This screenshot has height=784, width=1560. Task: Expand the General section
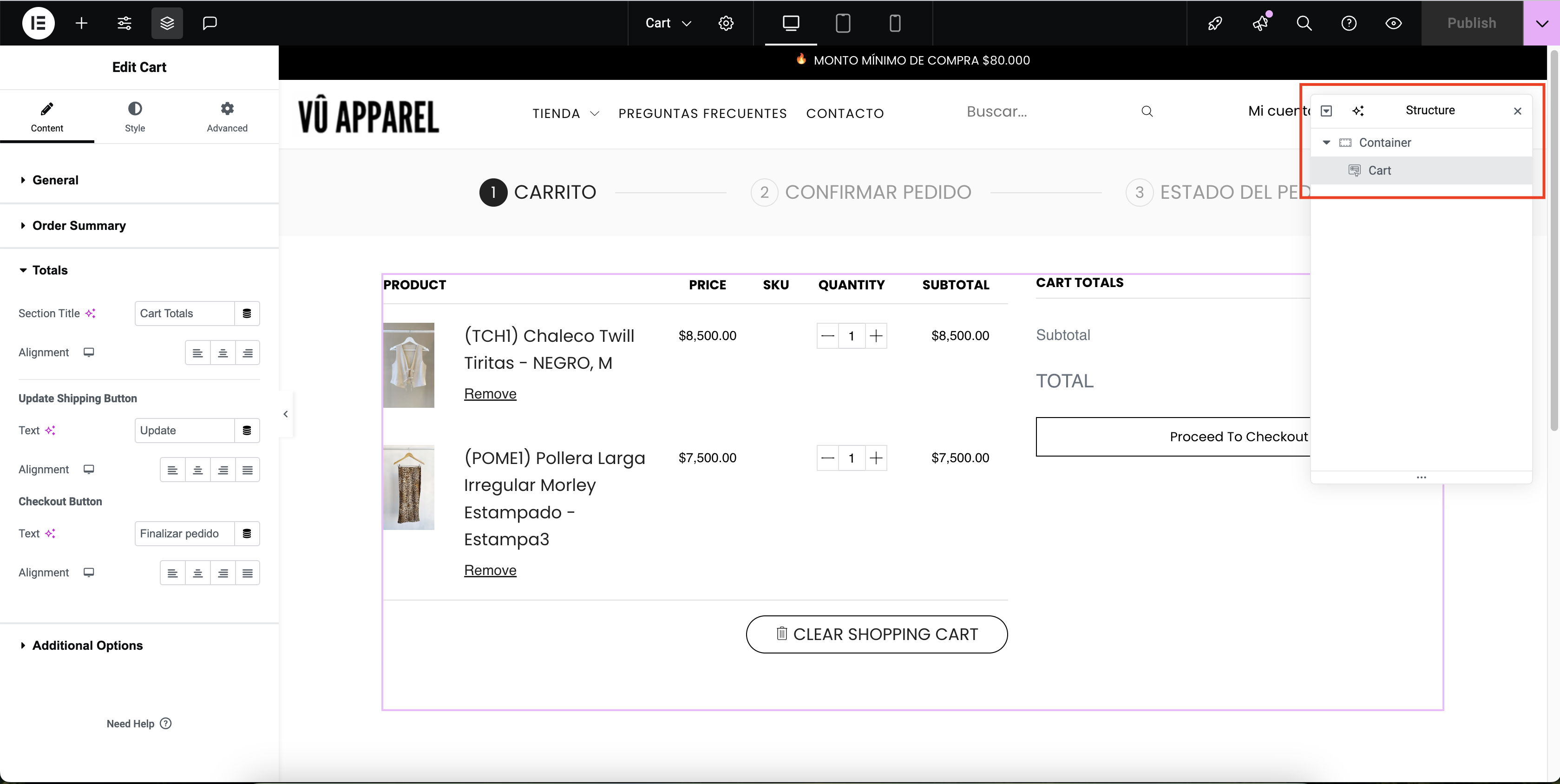(139, 180)
